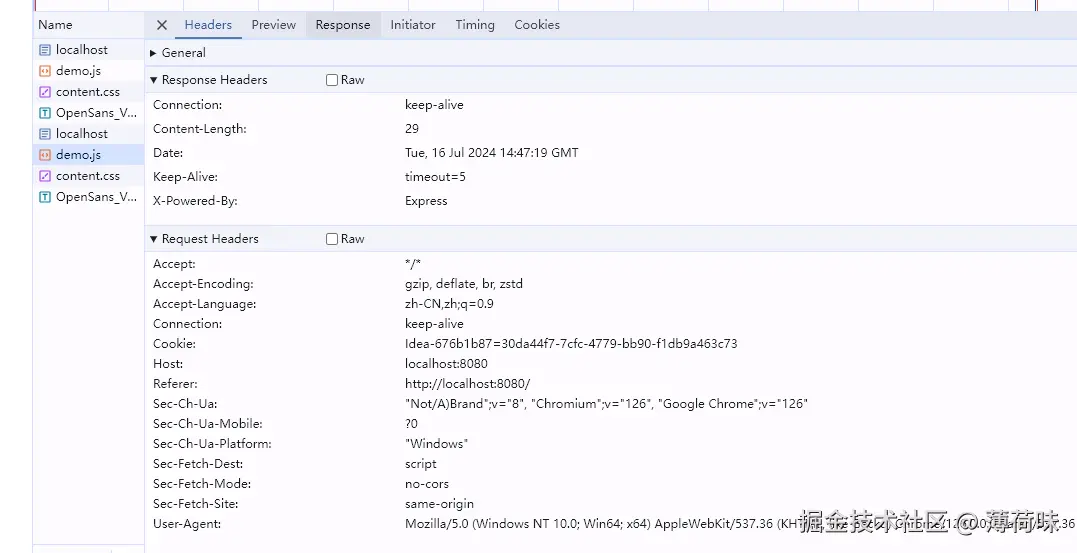Open the Timing tab

coord(475,25)
